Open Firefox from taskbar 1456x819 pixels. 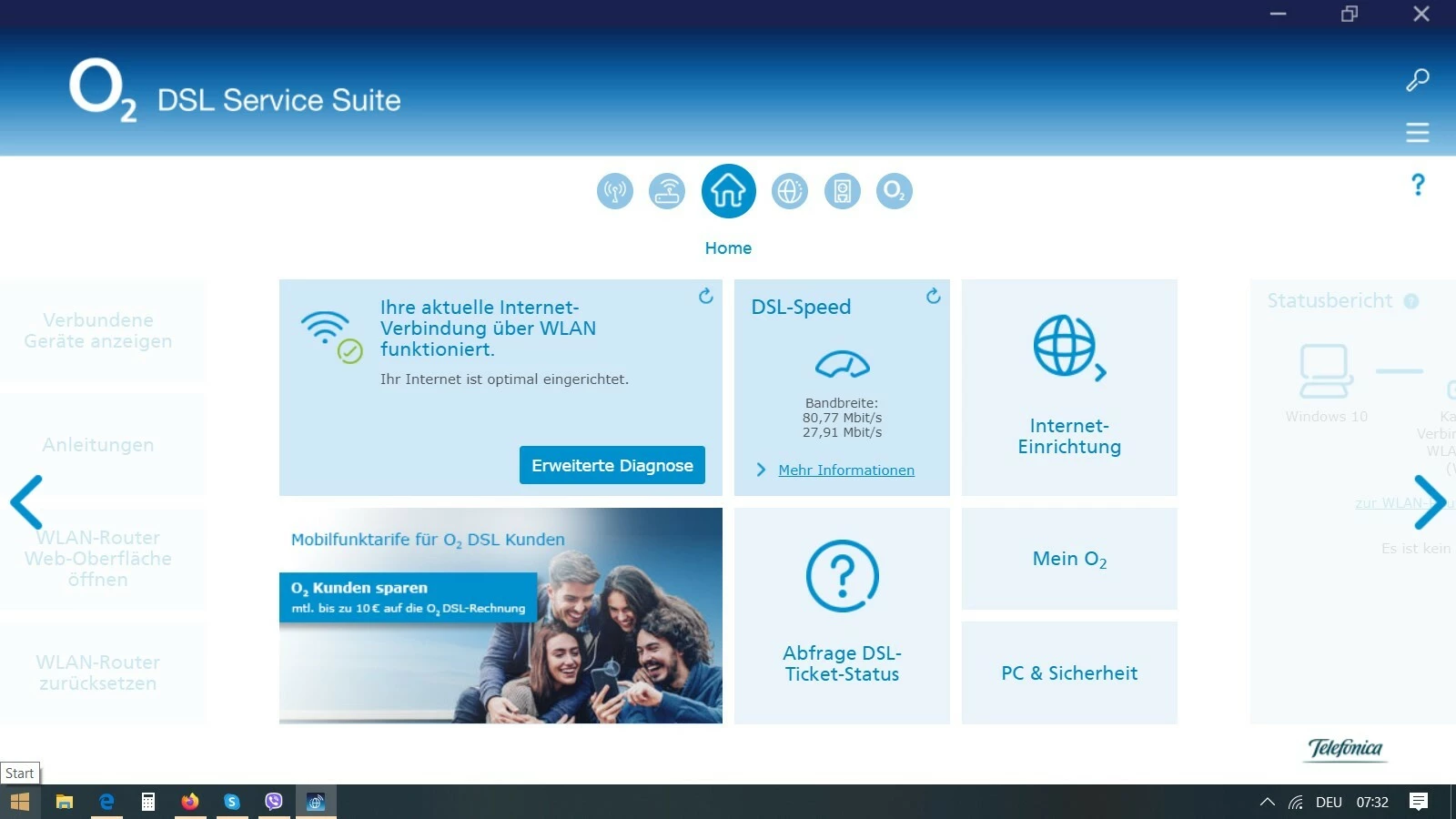(190, 802)
